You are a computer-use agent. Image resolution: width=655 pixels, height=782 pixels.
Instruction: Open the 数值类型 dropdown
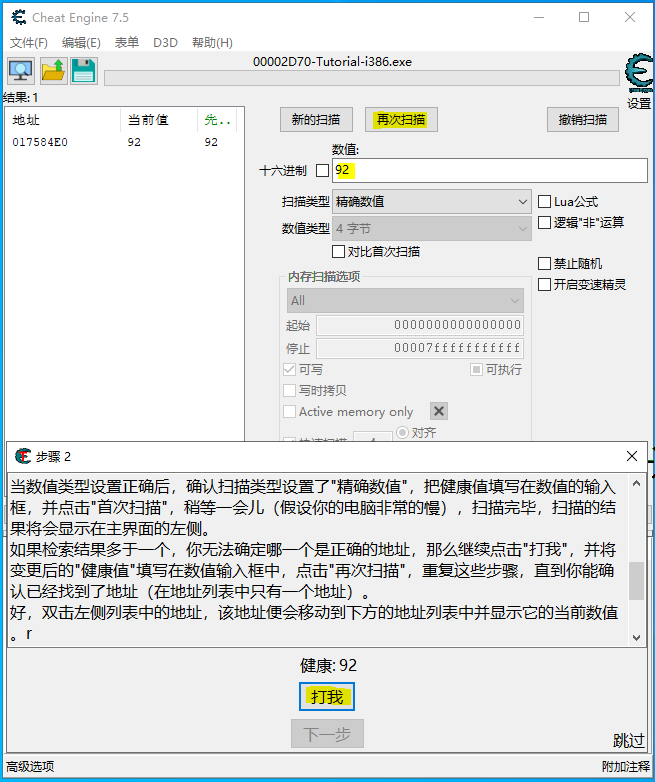[432, 228]
